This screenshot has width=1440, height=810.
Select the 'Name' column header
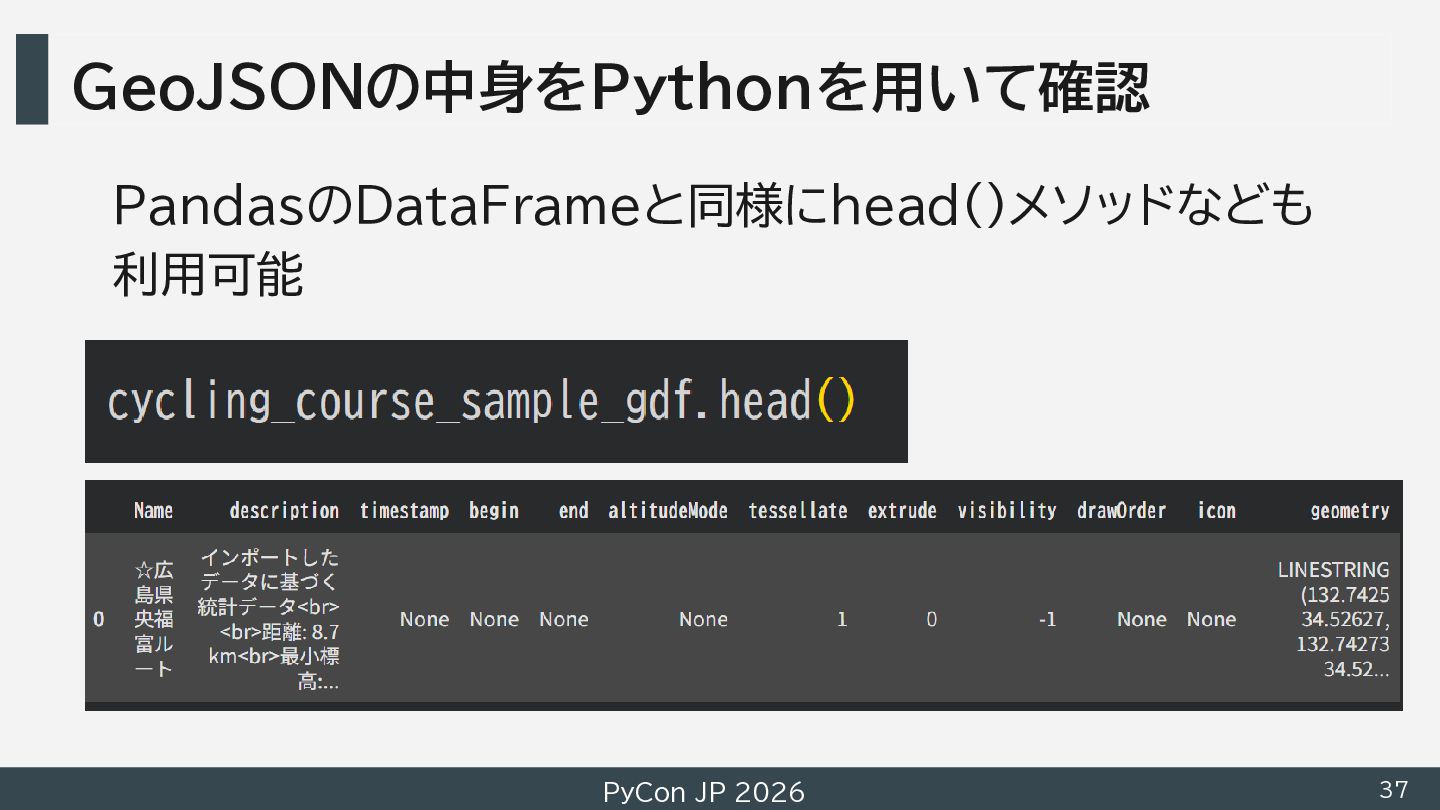click(x=153, y=510)
